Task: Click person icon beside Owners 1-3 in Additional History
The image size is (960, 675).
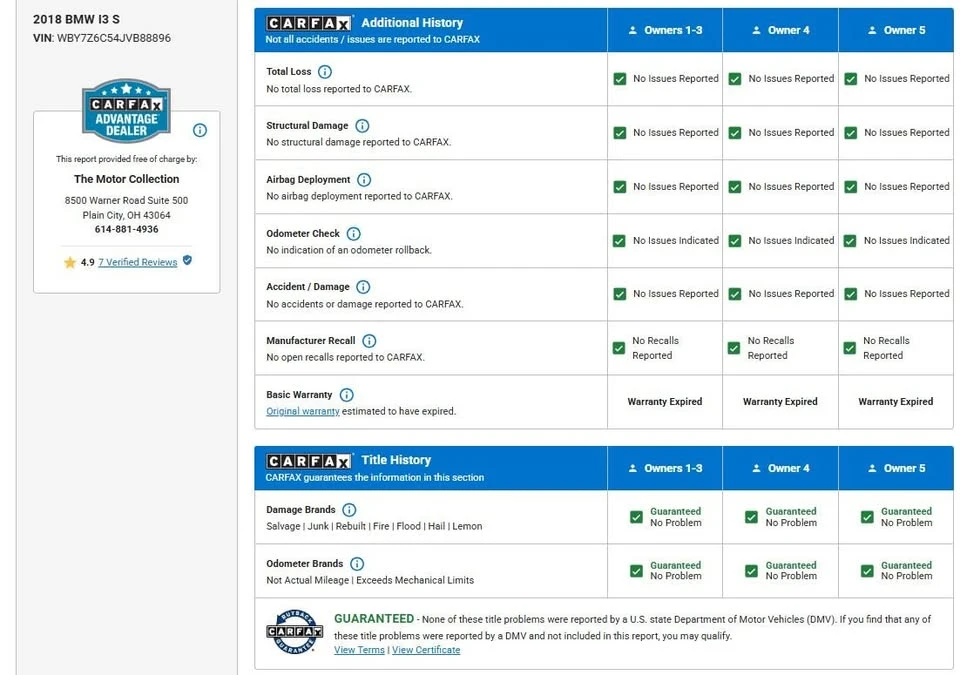Action: coord(632,30)
